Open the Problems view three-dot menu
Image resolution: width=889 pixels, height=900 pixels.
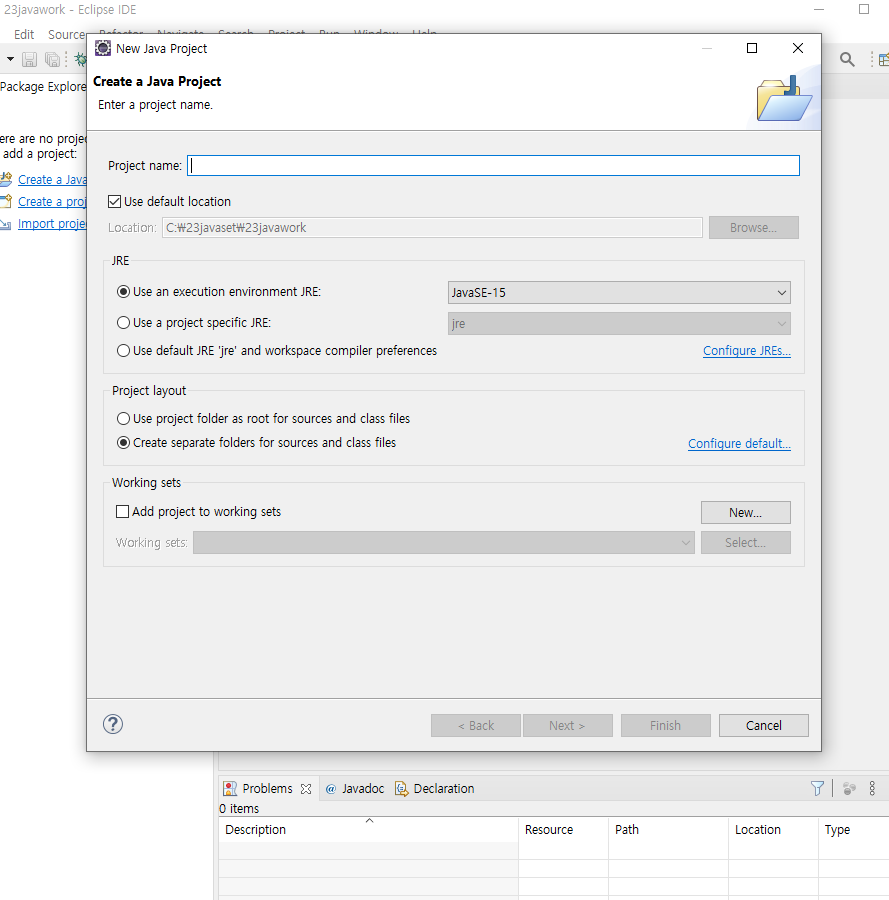[872, 789]
